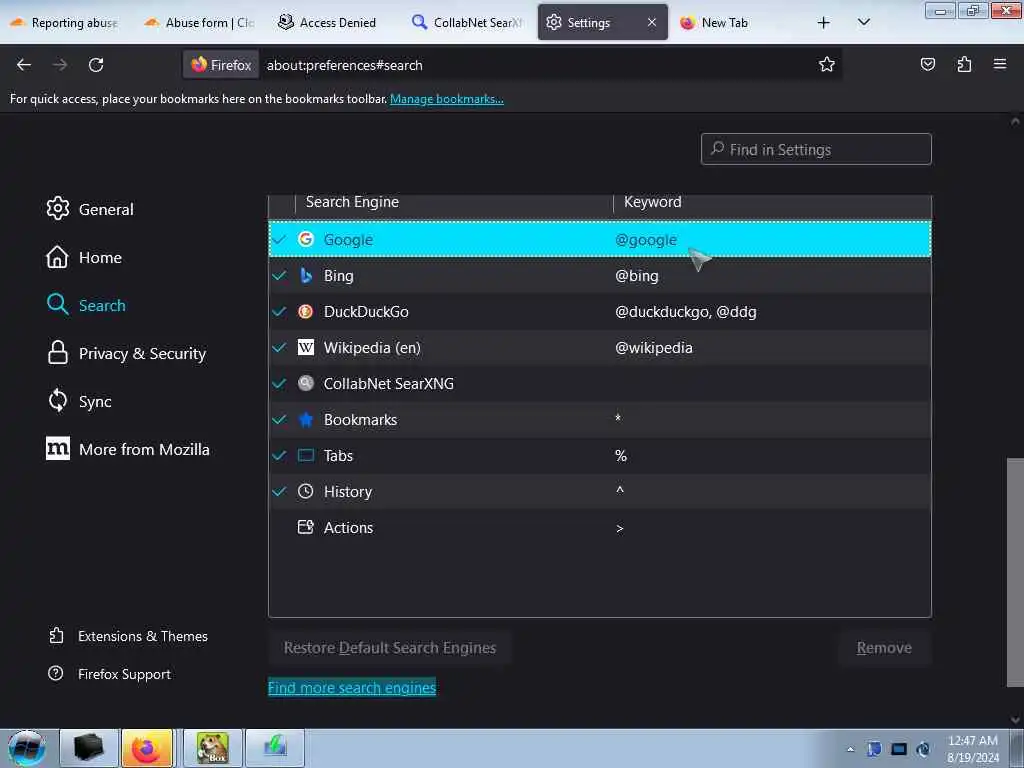The width and height of the screenshot is (1024, 768).
Task: Click the Find in Settings search box
Action: click(816, 150)
